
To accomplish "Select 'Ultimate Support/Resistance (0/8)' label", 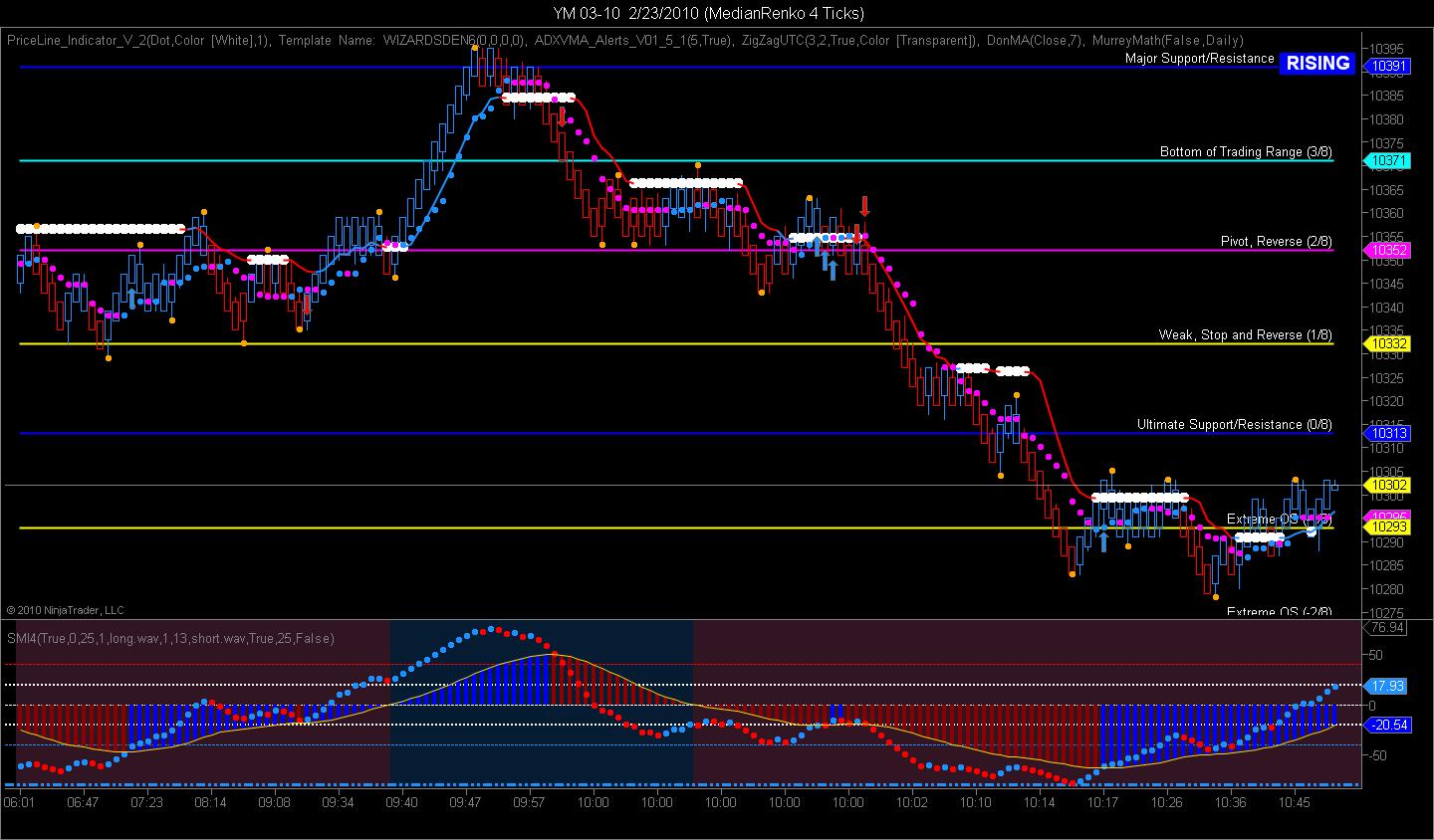I will pos(1235,424).
